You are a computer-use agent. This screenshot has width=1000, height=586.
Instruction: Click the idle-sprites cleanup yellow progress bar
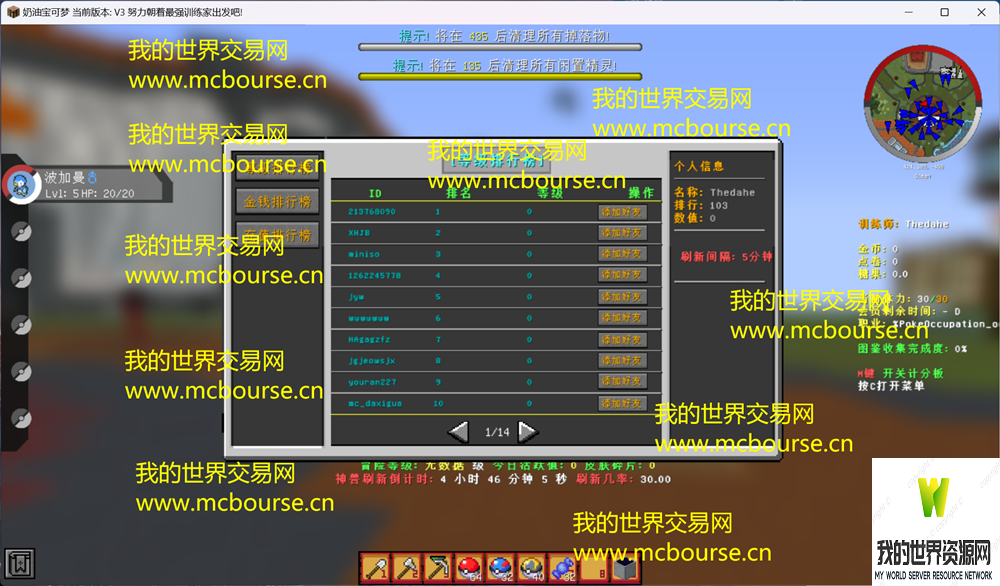500,77
